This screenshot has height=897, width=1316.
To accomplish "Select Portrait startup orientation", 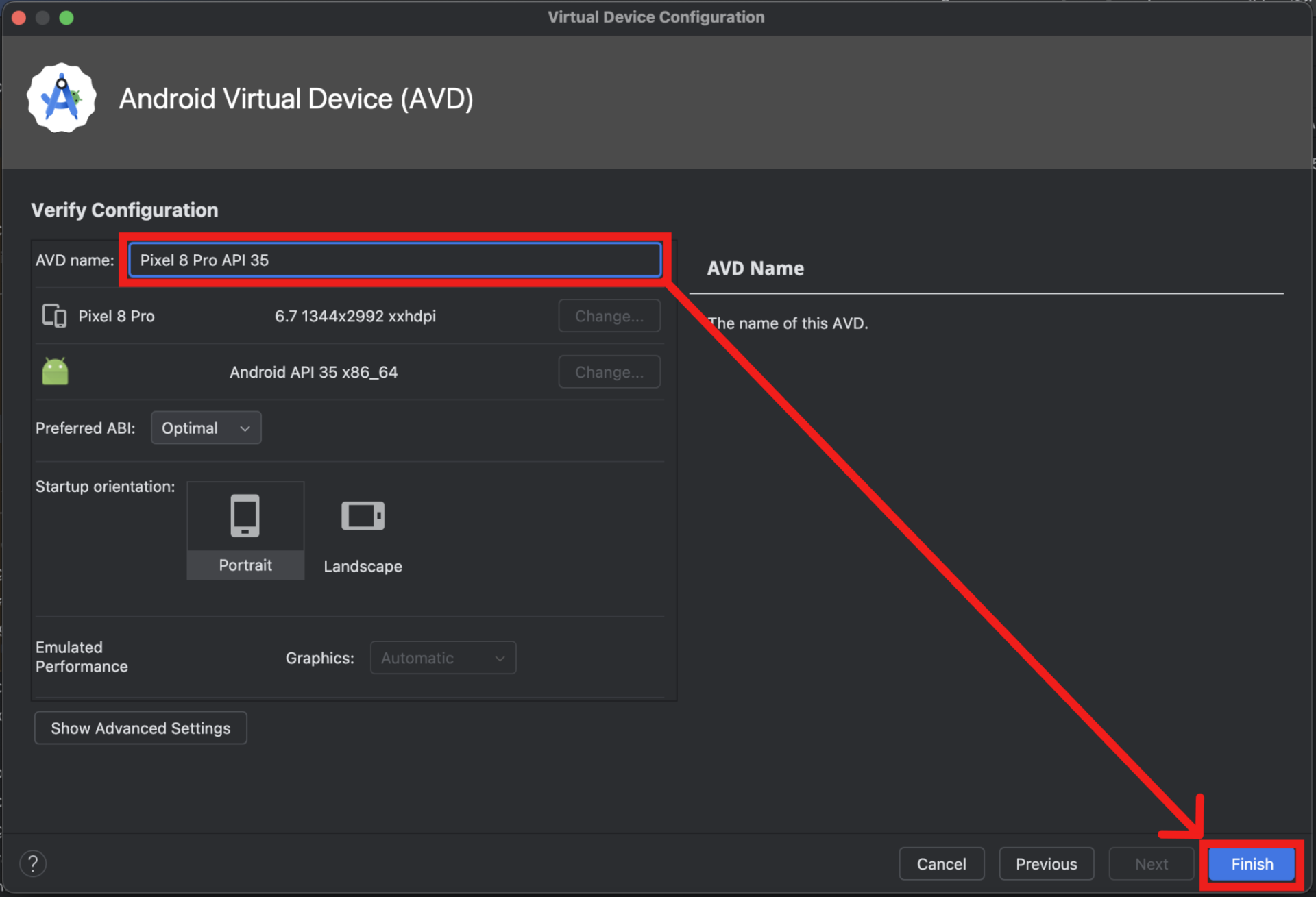I will [245, 565].
